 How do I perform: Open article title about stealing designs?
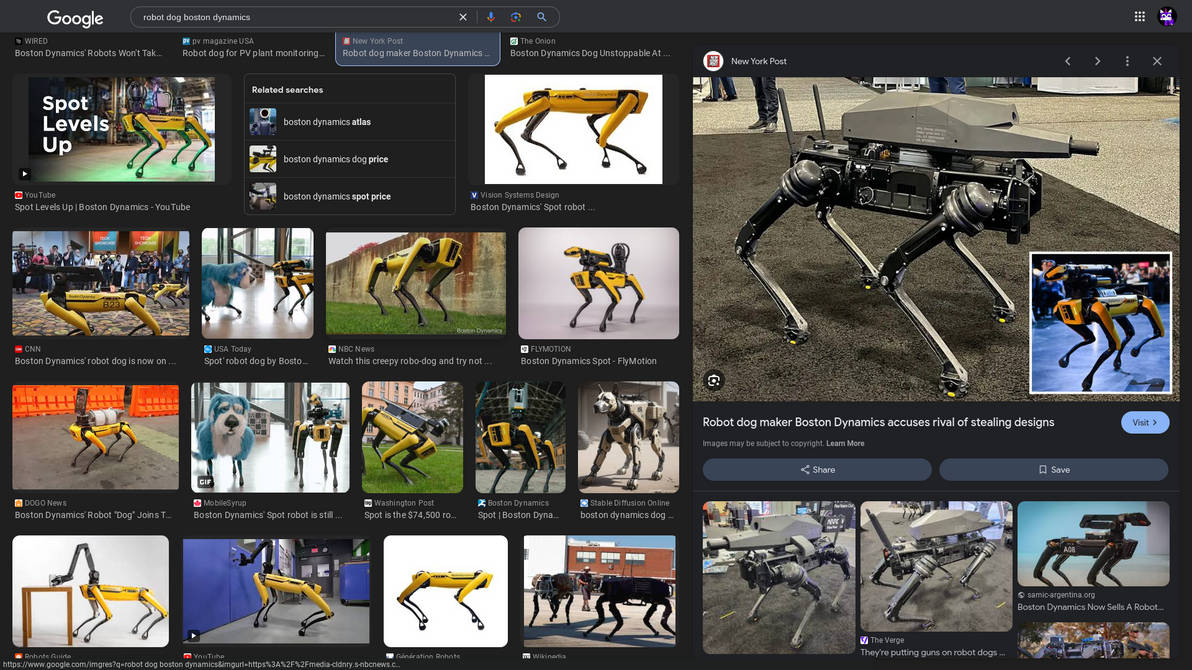click(878, 422)
